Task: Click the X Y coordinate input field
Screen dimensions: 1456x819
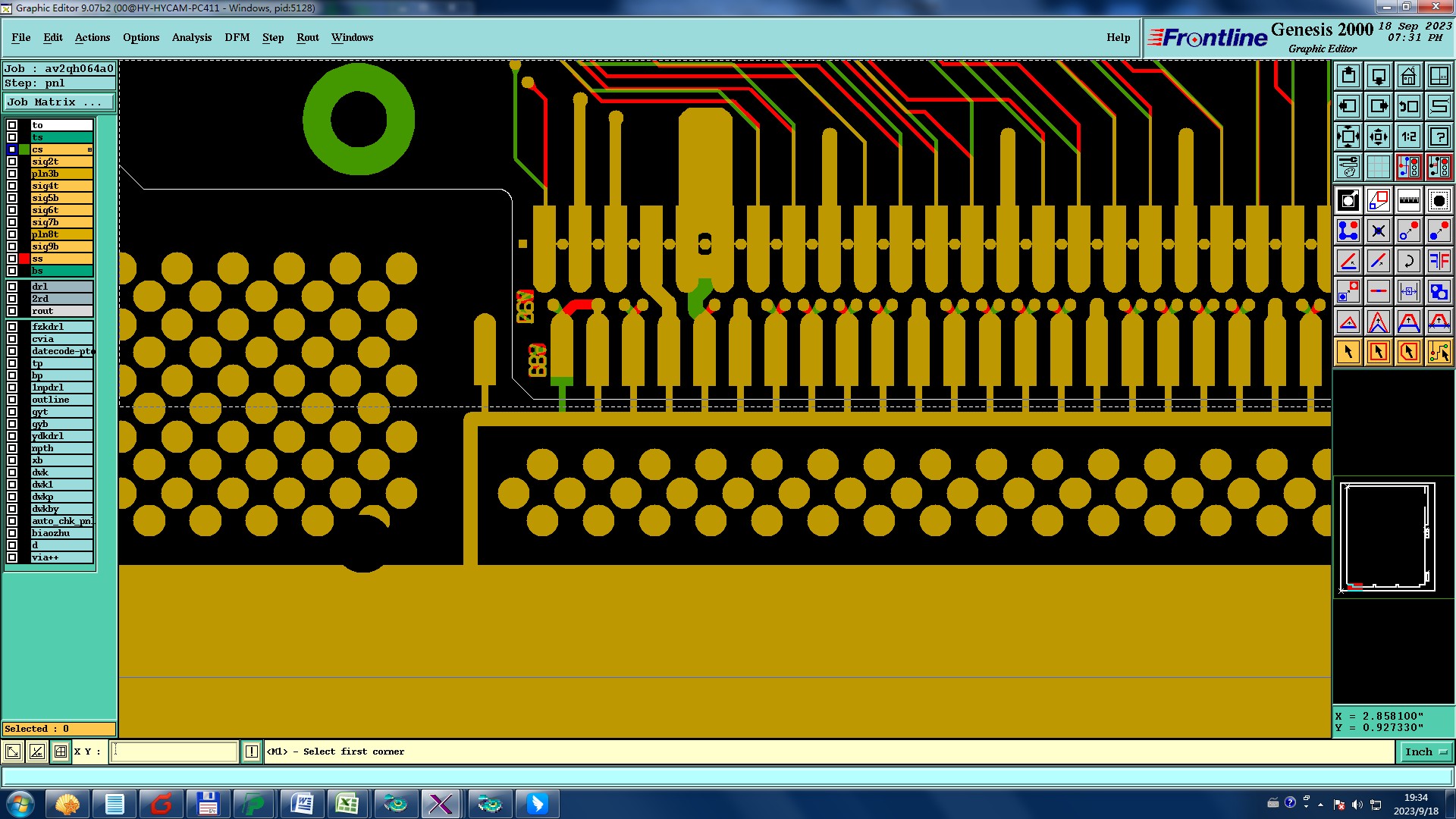Action: point(174,752)
